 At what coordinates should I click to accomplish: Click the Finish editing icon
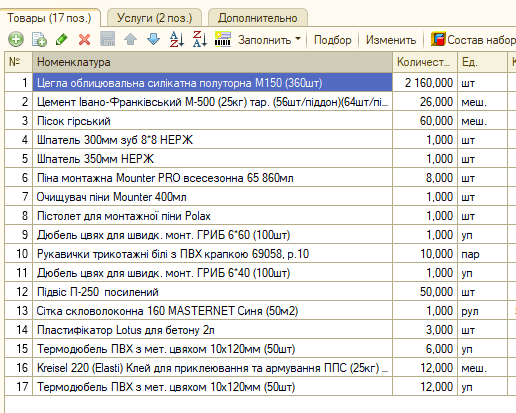click(x=108, y=39)
